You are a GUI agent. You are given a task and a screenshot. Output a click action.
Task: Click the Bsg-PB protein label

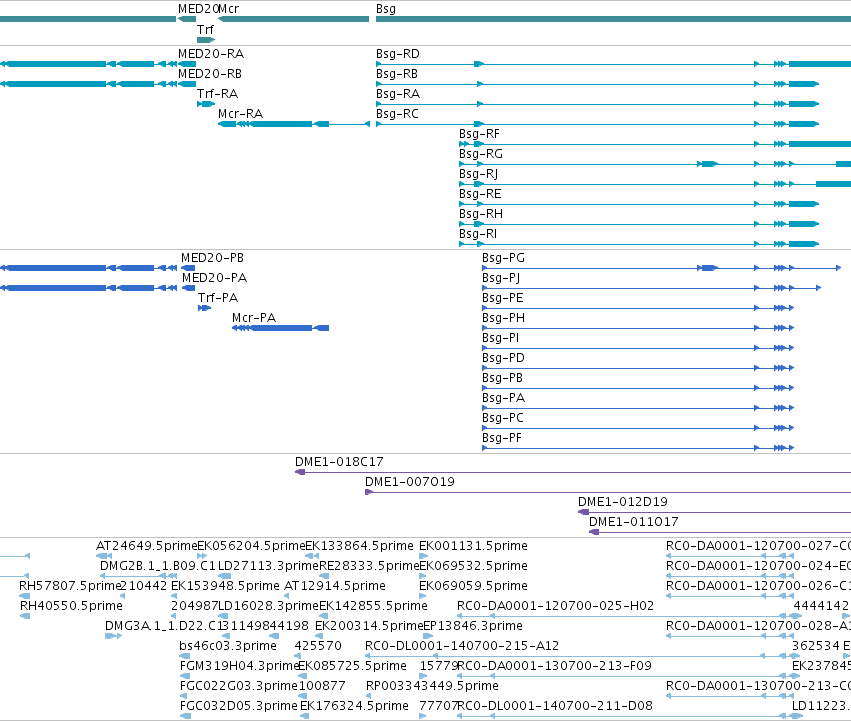pos(502,378)
